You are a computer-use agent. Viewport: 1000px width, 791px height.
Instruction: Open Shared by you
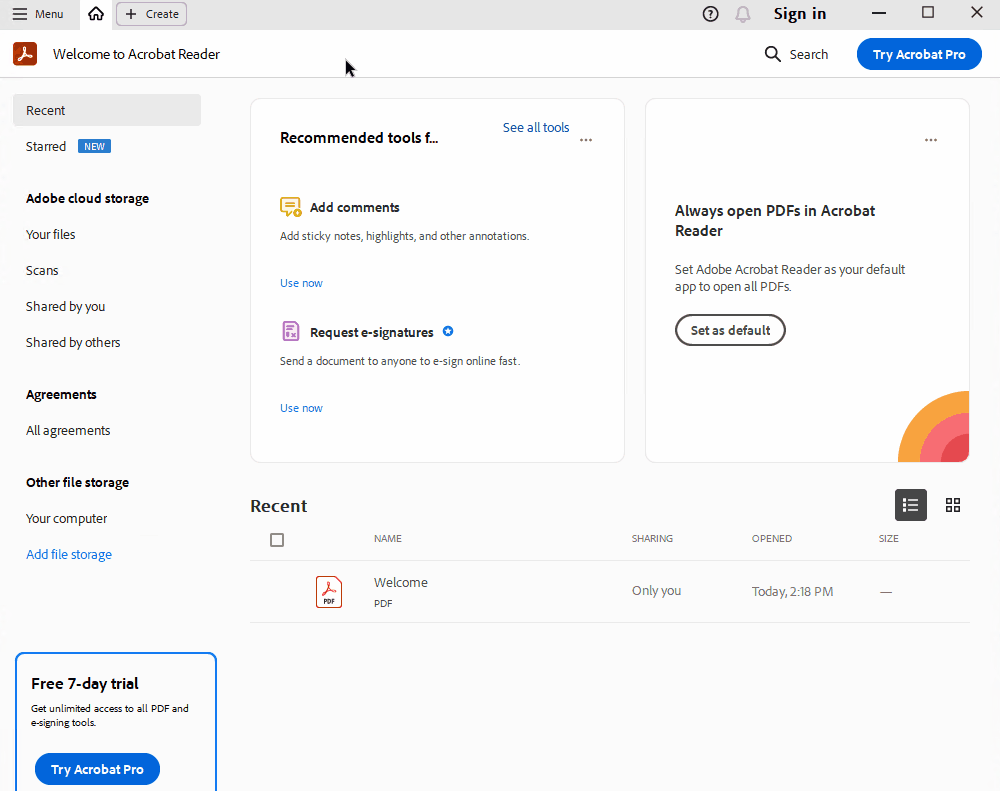coord(66,306)
